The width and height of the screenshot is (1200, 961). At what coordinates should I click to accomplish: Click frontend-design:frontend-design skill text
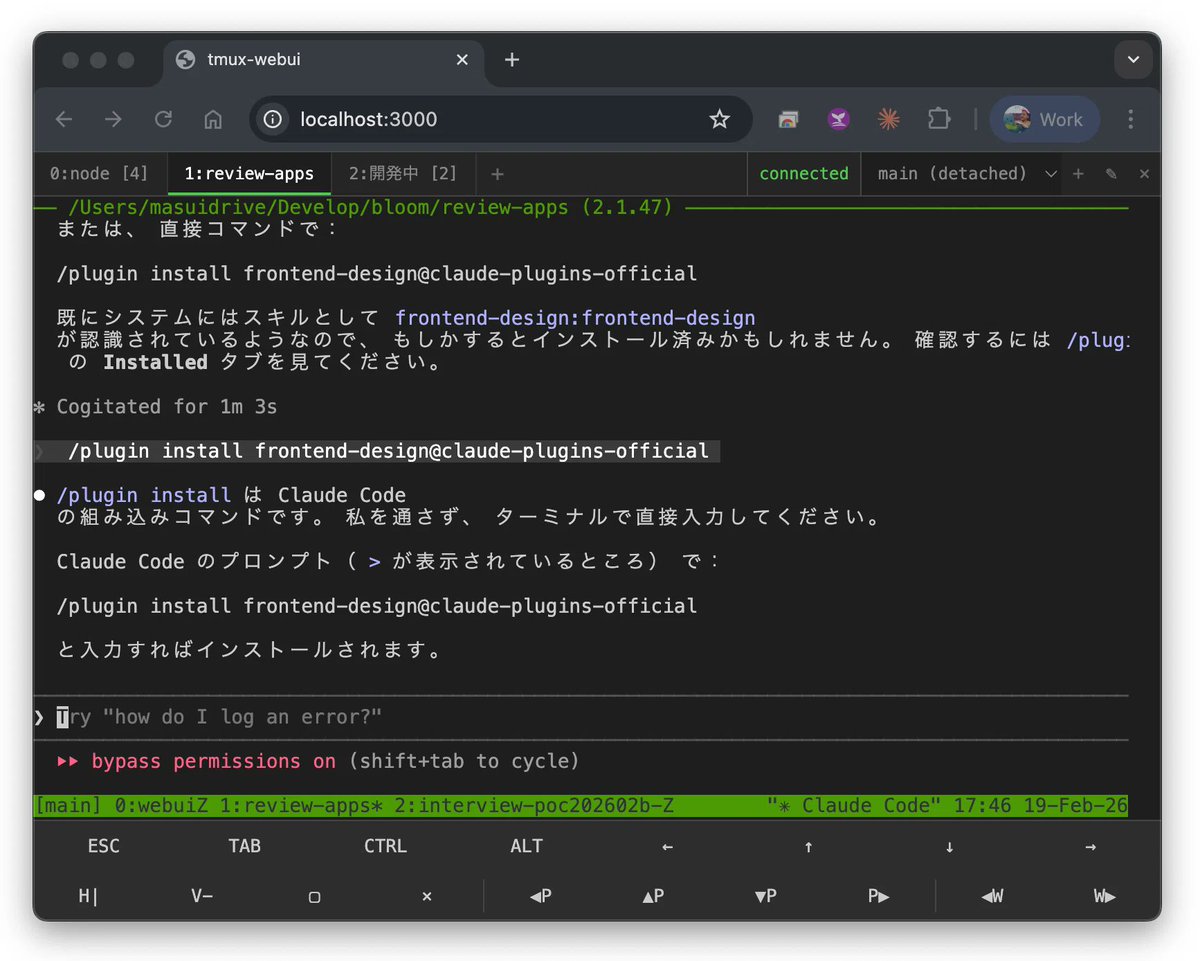tap(575, 318)
